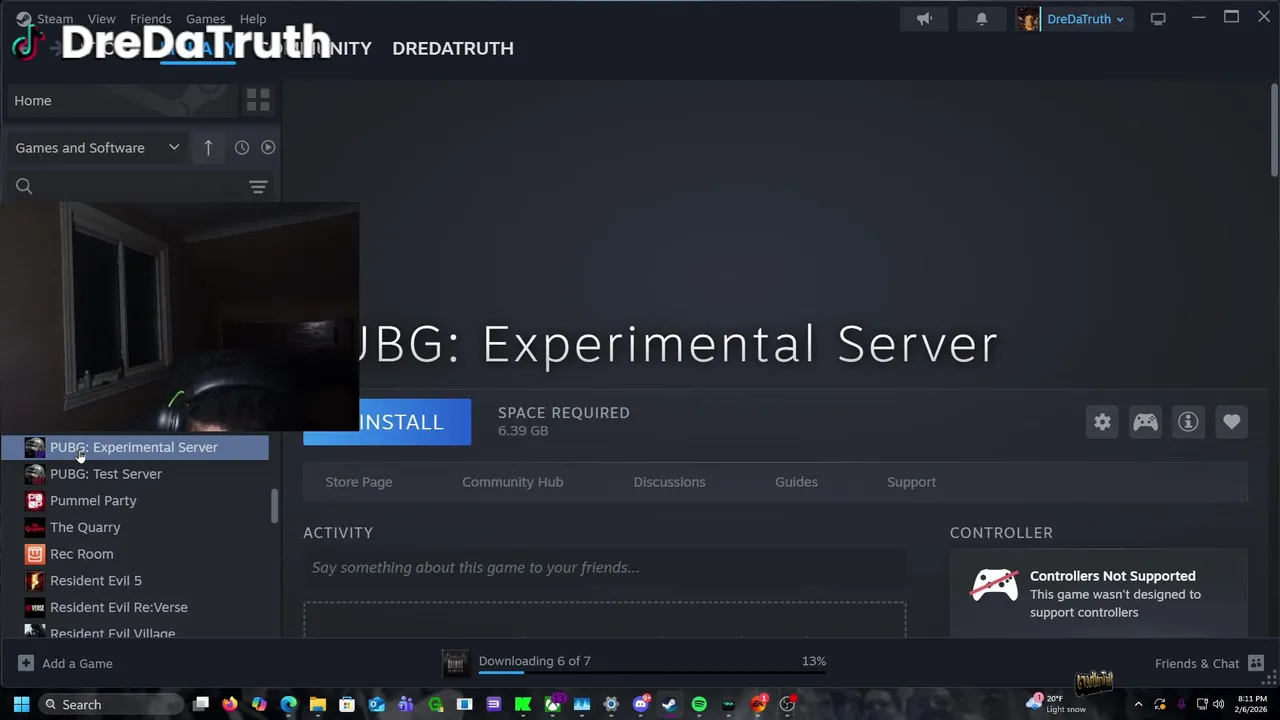Open the Store Page link
This screenshot has height=720, width=1280.
point(359,482)
